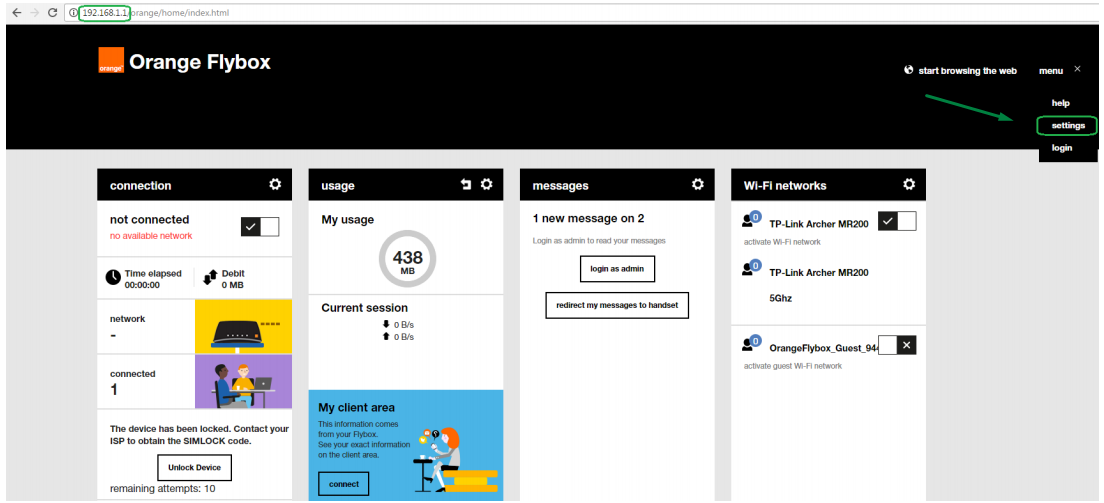Click the My client area illustration
Image resolution: width=1104 pixels, height=503 pixels.
456,459
